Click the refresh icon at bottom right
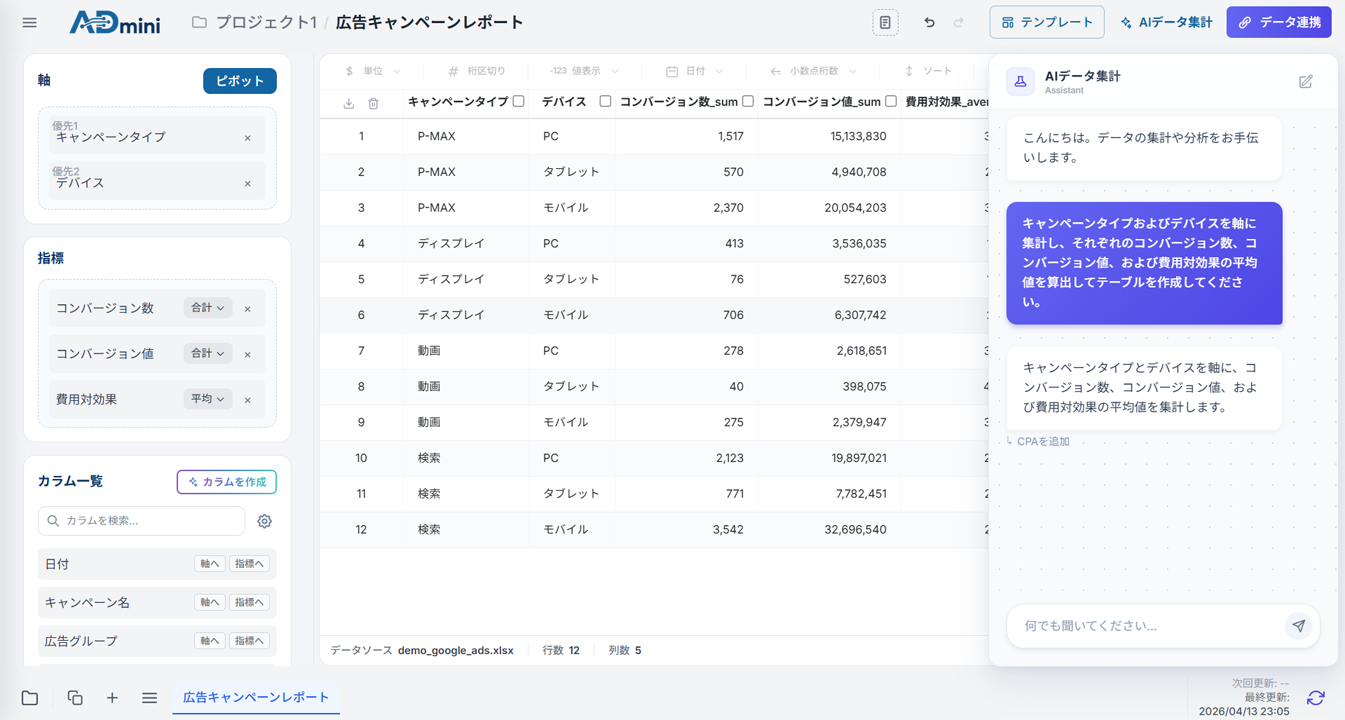1345x720 pixels. click(x=1316, y=698)
